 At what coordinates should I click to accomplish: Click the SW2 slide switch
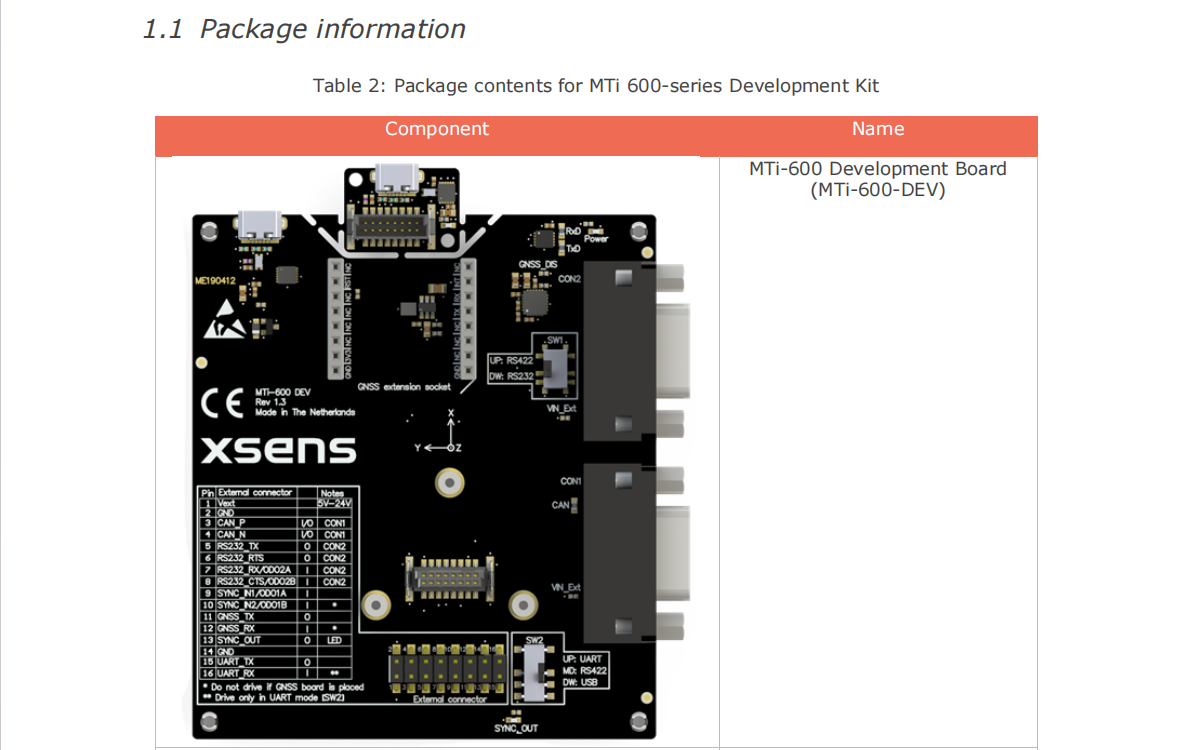[534, 672]
